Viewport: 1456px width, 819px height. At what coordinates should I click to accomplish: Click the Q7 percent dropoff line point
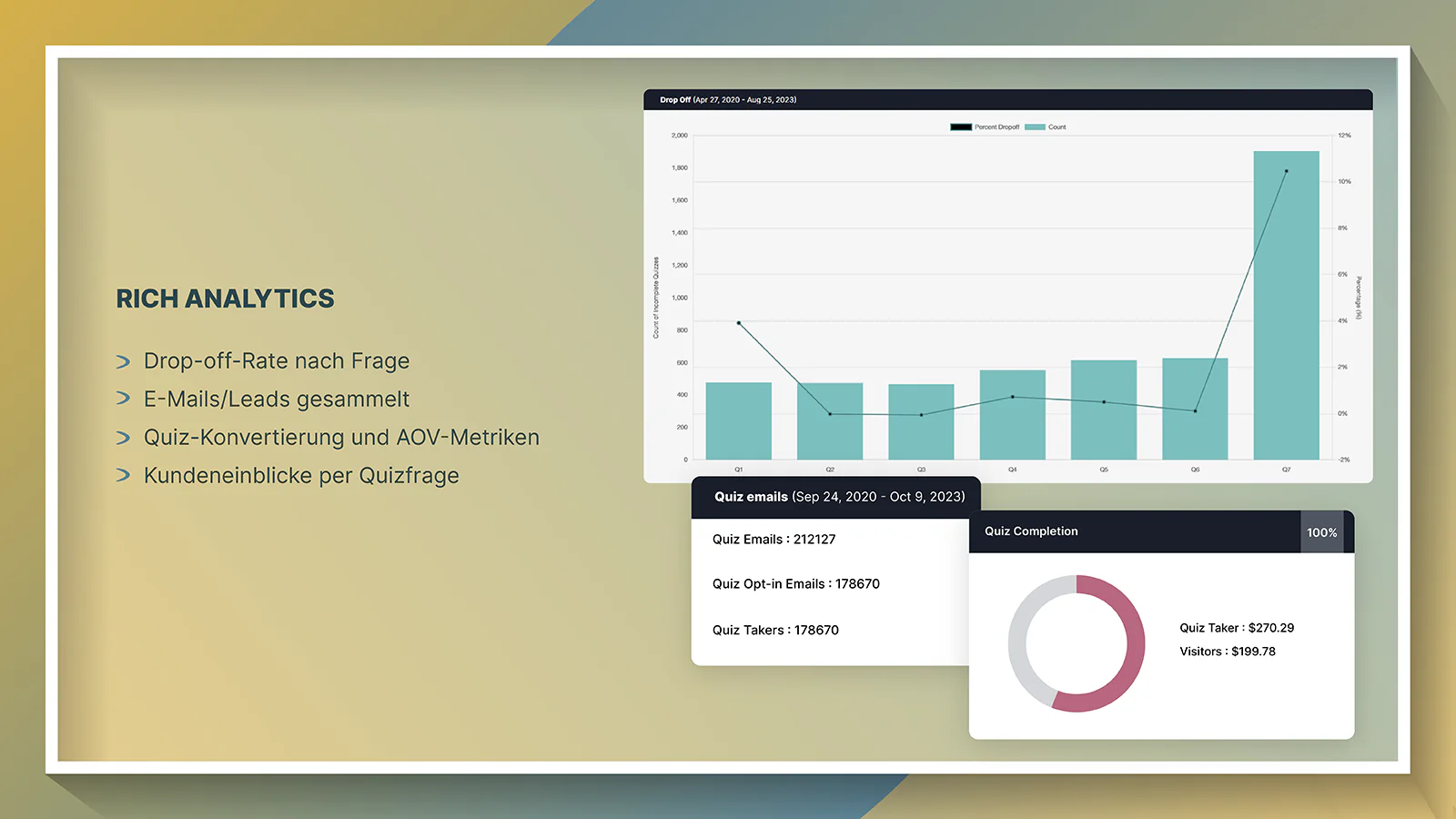(x=1286, y=171)
